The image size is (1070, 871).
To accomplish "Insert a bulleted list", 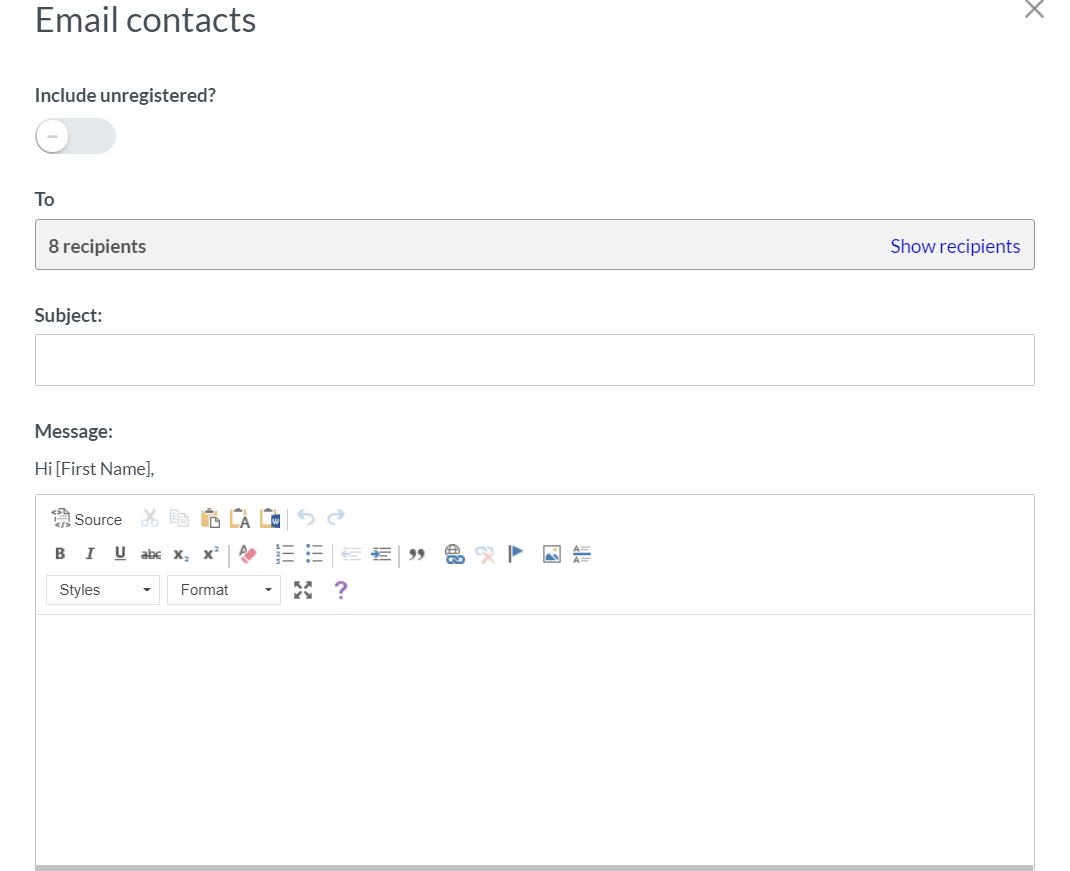I will [x=315, y=554].
